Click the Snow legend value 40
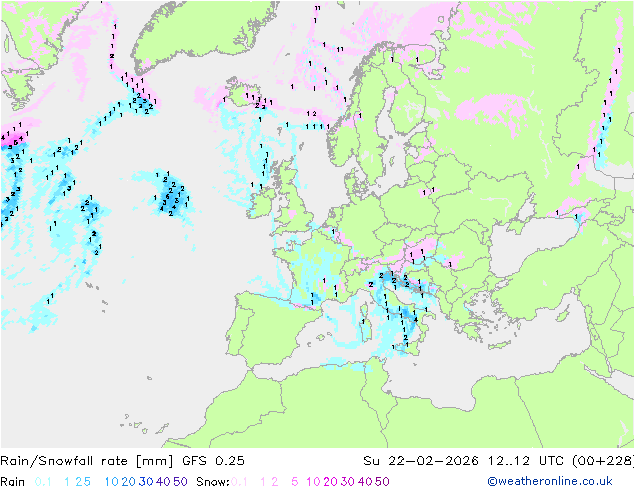 coord(365,482)
